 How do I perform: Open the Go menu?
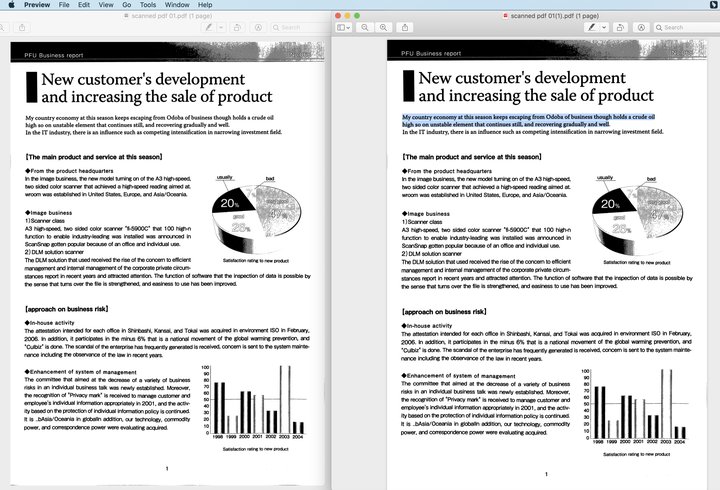point(127,5)
